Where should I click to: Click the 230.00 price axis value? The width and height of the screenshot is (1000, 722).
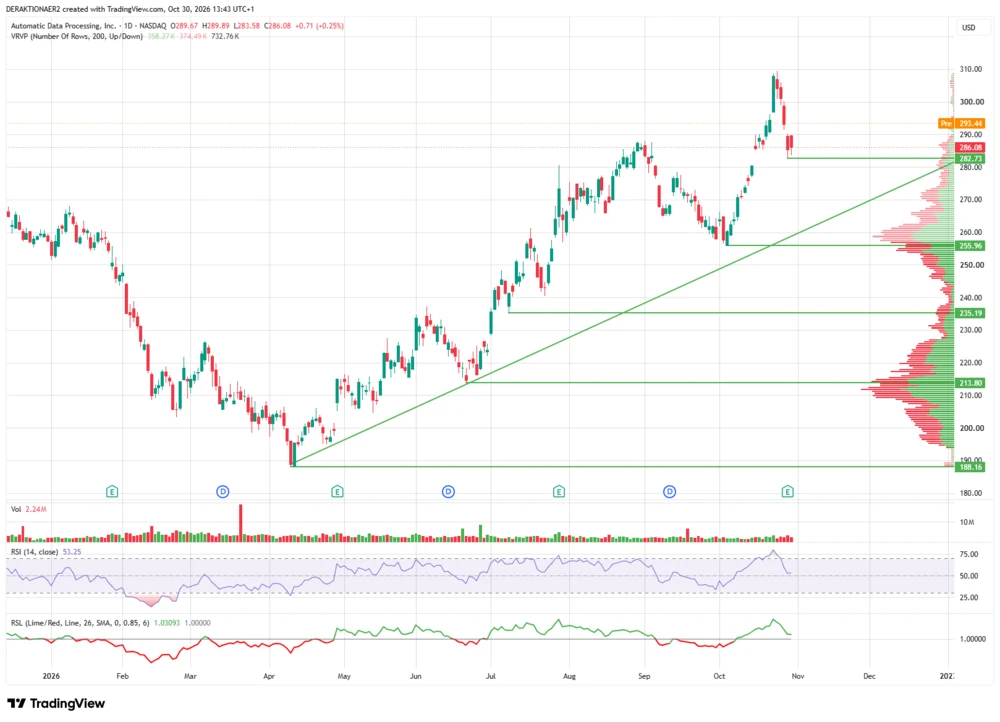(971, 330)
